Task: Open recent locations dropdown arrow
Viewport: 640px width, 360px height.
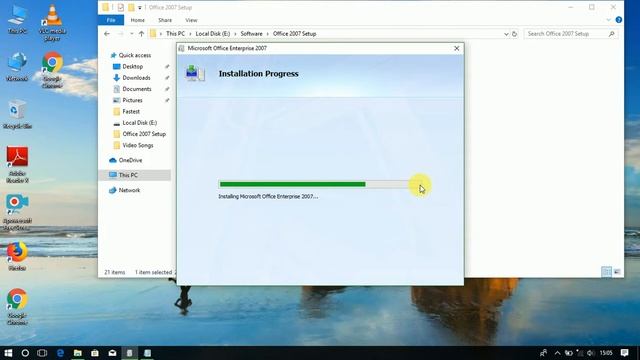Action: click(132, 34)
